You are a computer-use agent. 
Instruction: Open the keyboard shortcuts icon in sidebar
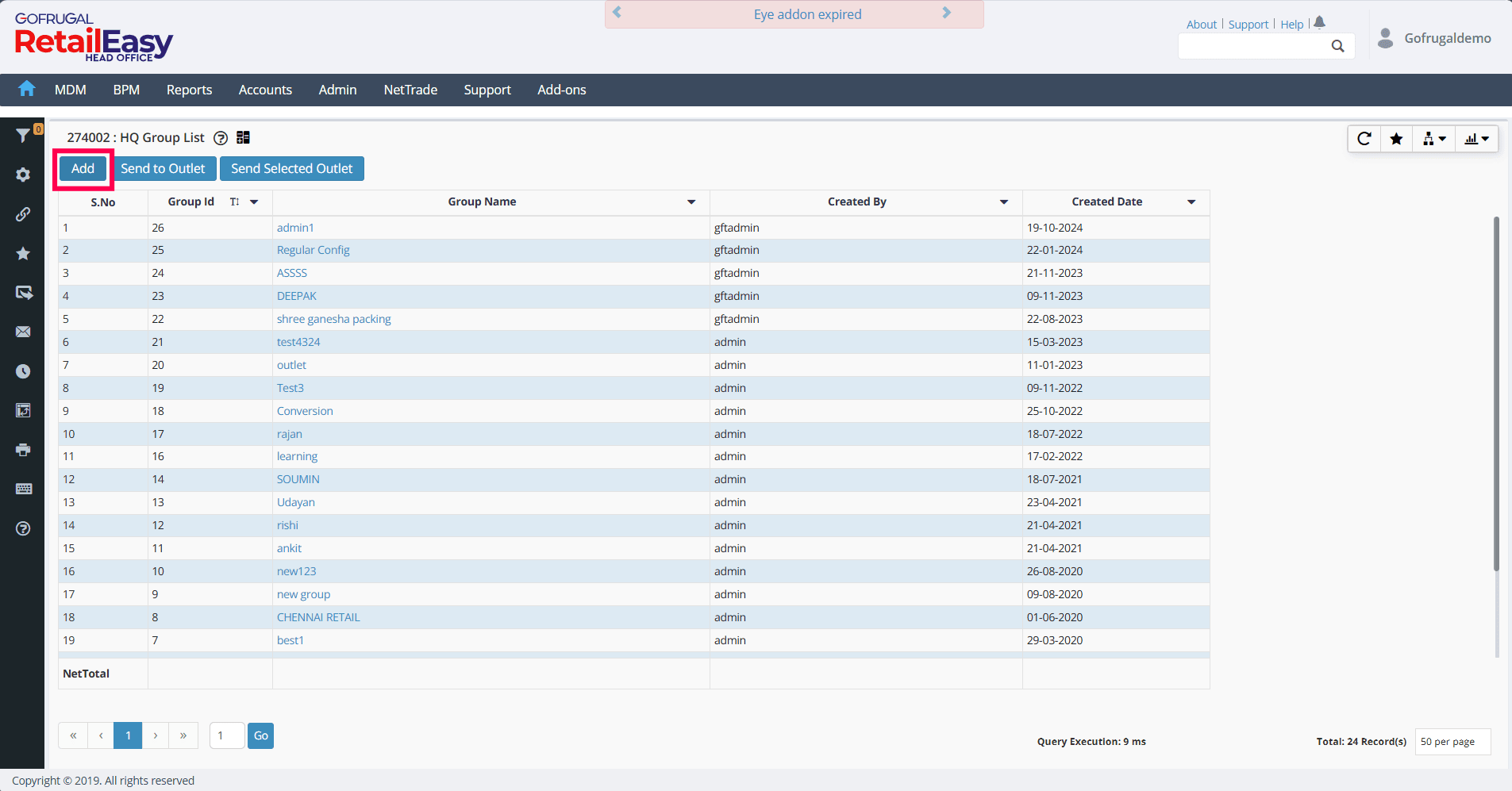(x=23, y=489)
